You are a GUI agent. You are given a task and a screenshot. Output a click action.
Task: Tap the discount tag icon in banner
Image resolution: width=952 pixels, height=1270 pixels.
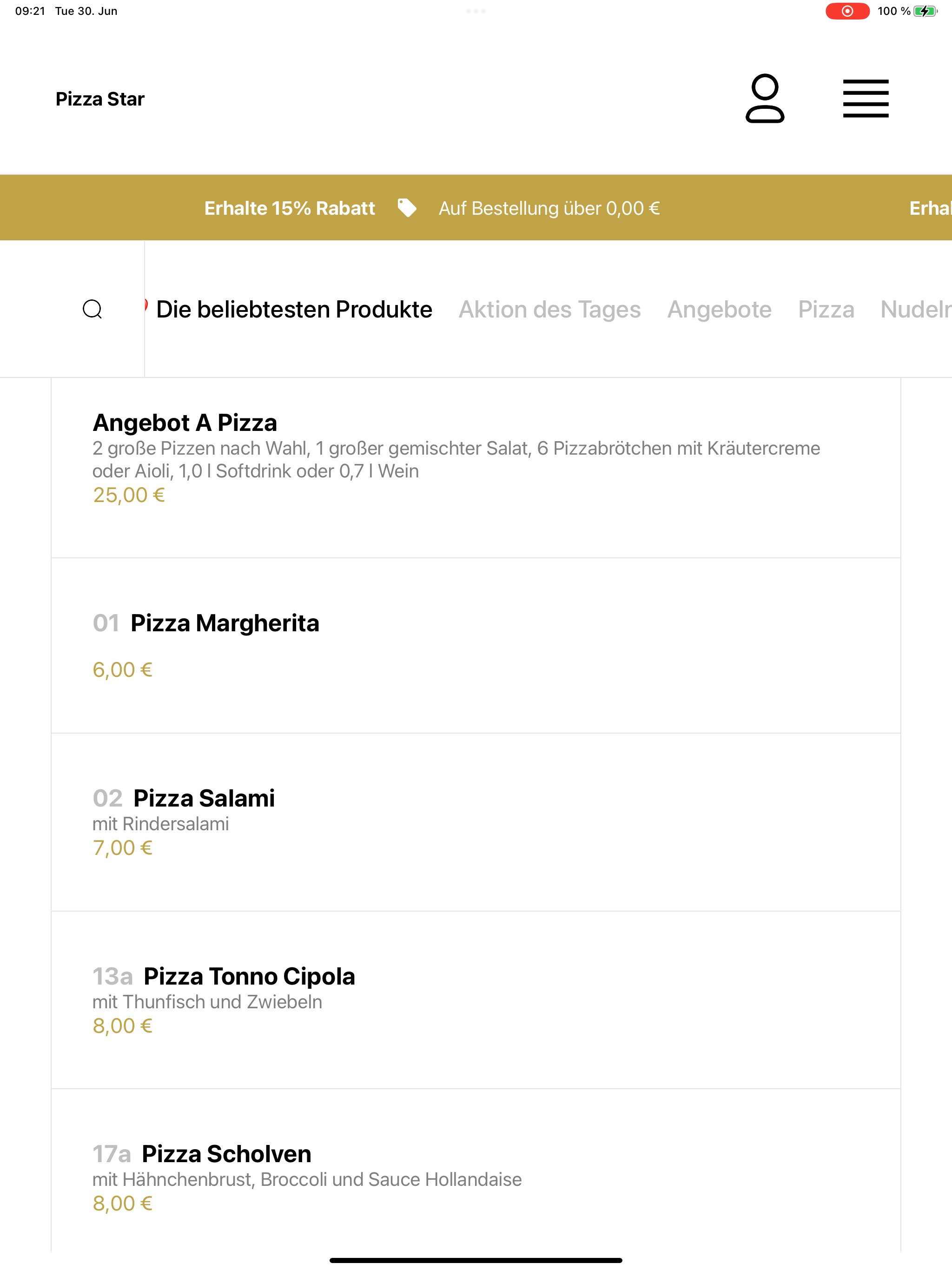[407, 208]
